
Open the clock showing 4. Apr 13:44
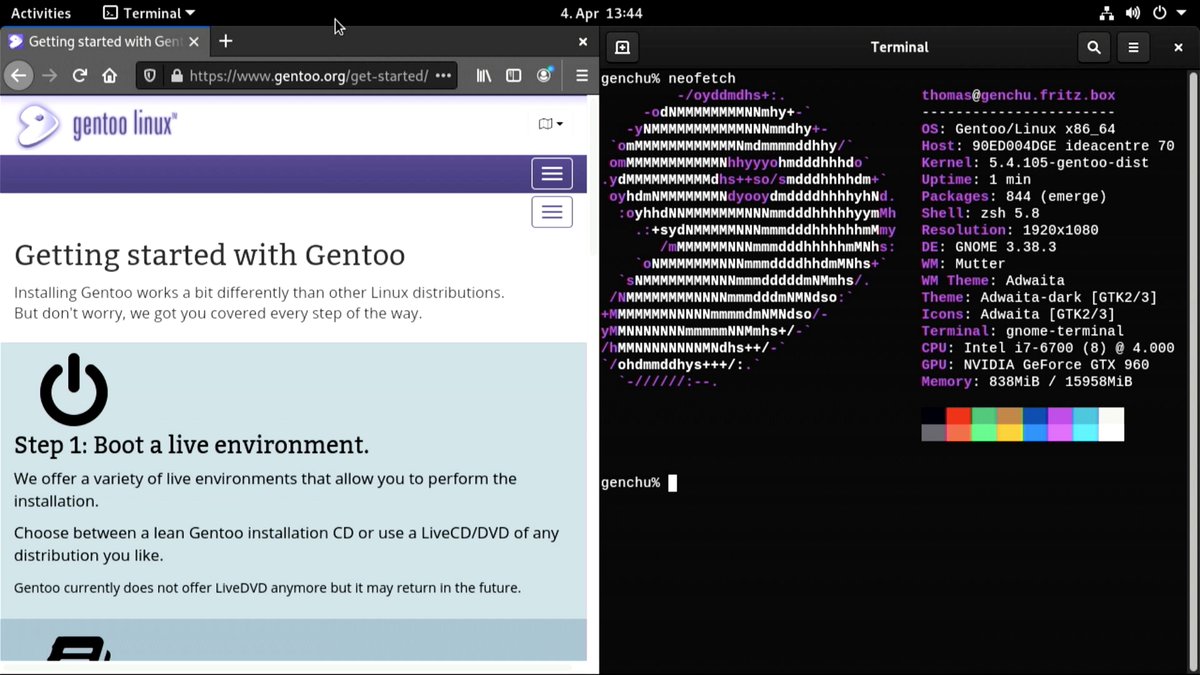[x=601, y=13]
